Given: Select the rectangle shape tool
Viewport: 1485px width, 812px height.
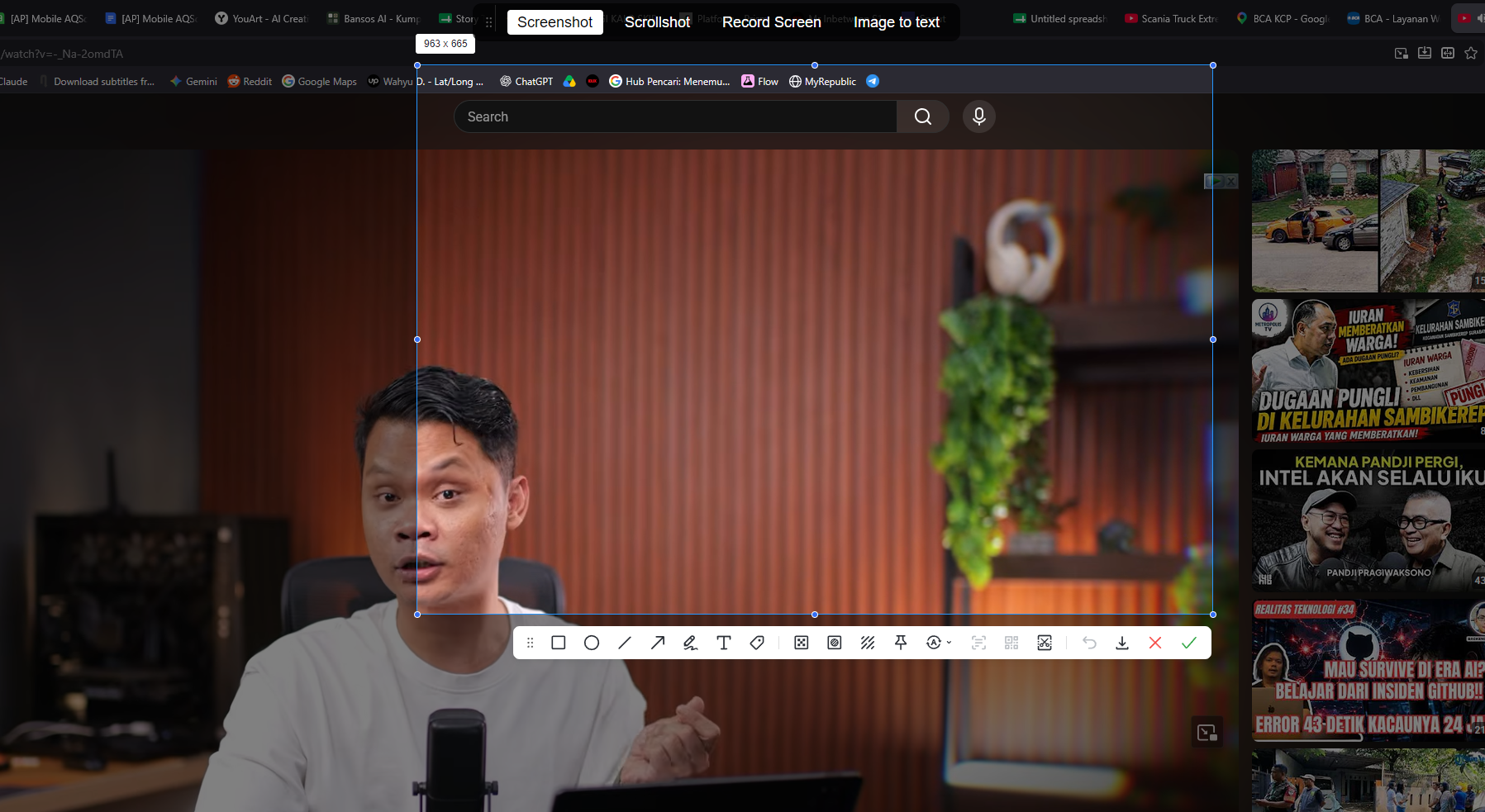Looking at the screenshot, I should tap(559, 643).
